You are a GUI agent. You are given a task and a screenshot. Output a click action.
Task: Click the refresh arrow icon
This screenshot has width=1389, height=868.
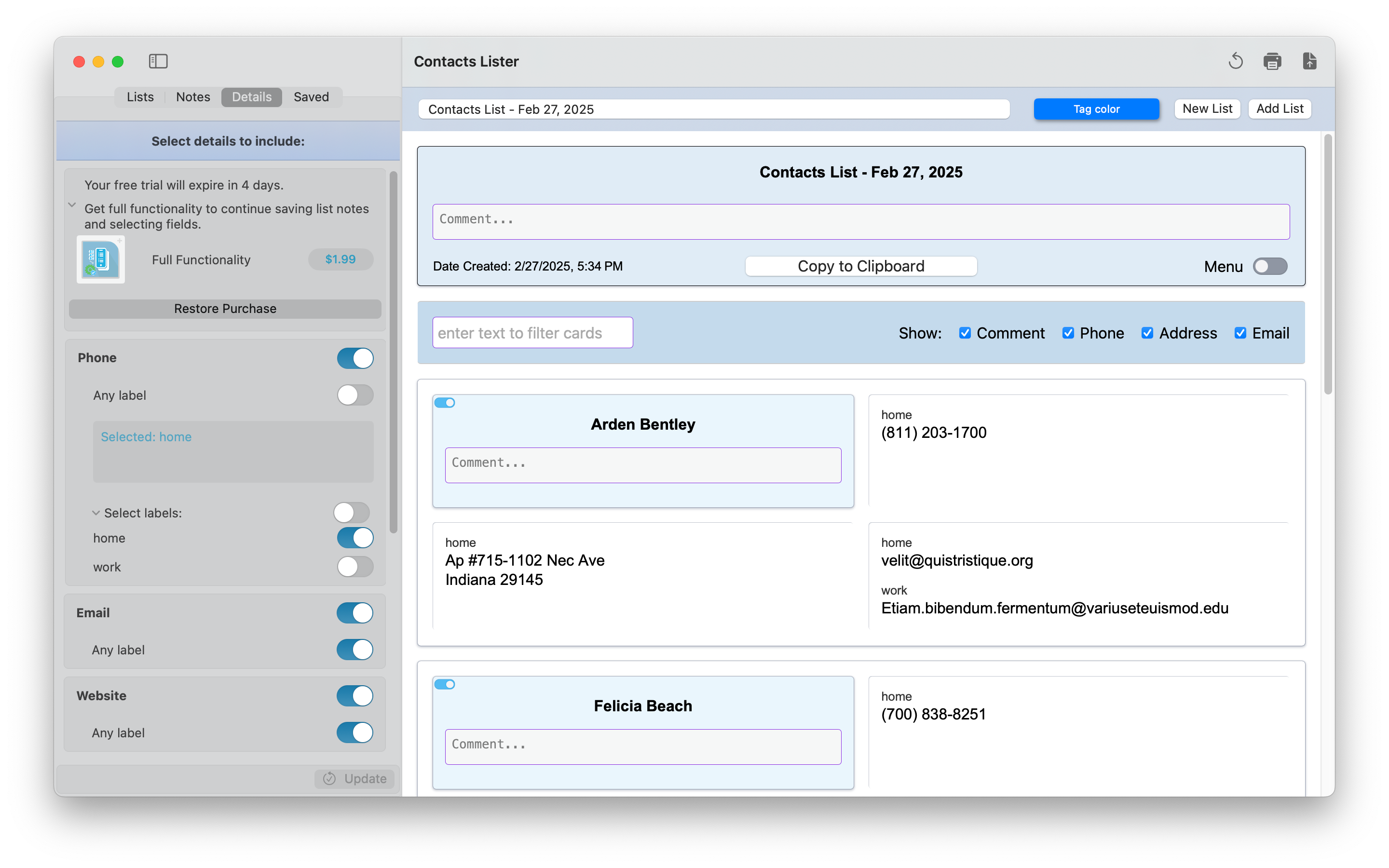[x=1235, y=61]
